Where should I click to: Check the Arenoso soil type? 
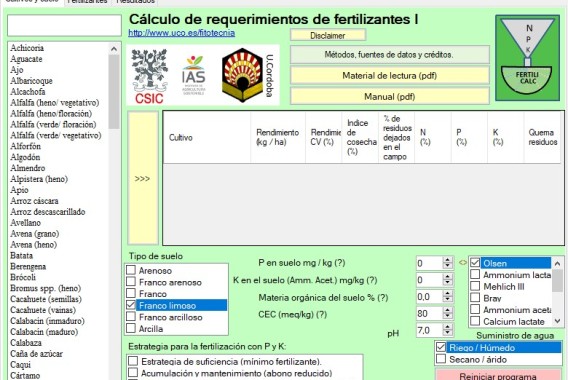131,270
